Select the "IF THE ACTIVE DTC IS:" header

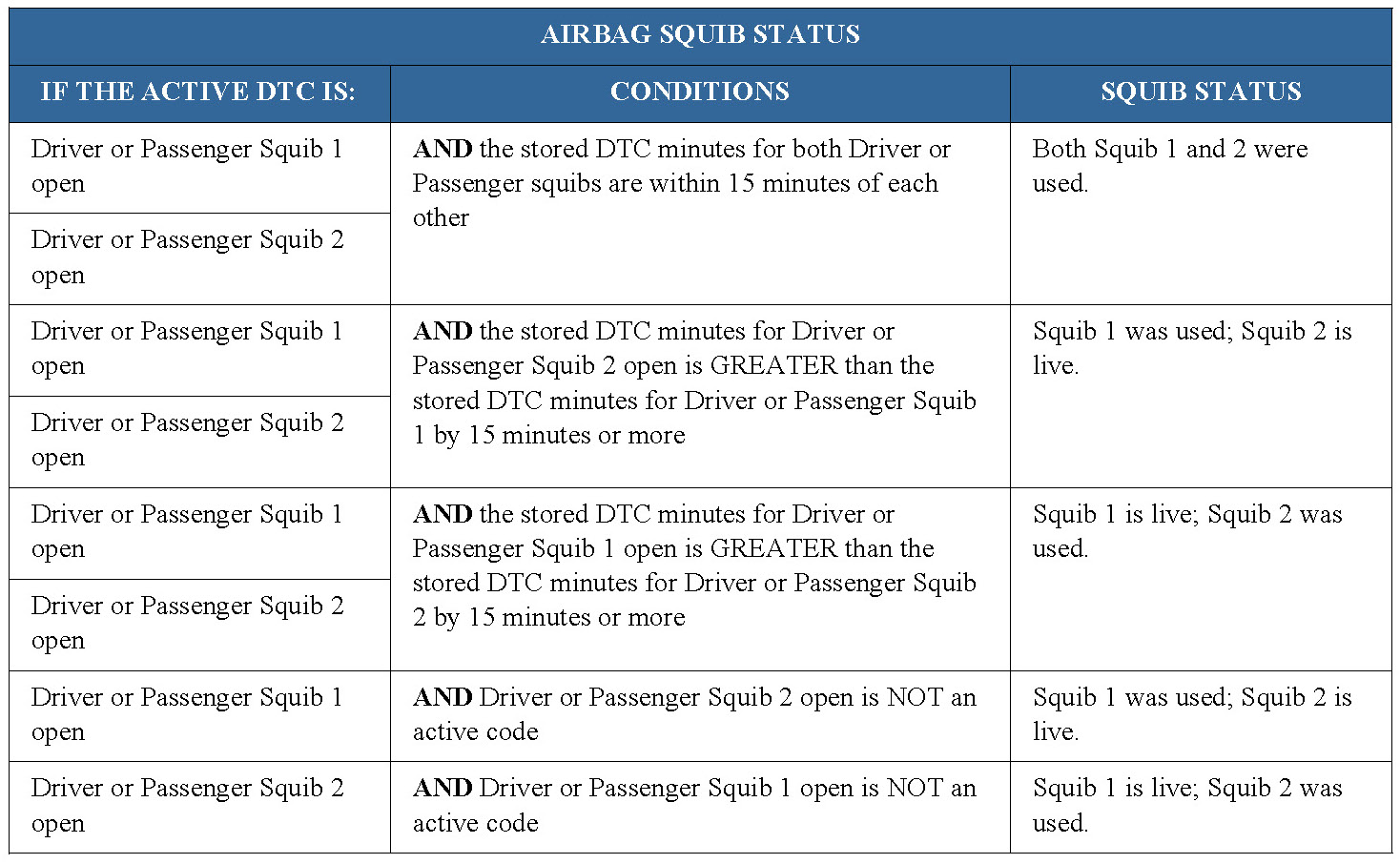(198, 93)
